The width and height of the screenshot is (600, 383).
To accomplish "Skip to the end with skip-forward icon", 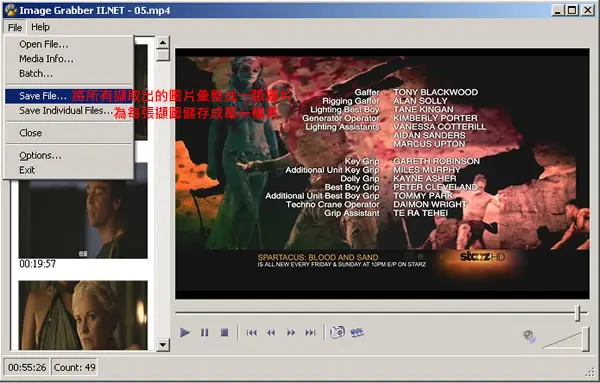I will (x=310, y=333).
